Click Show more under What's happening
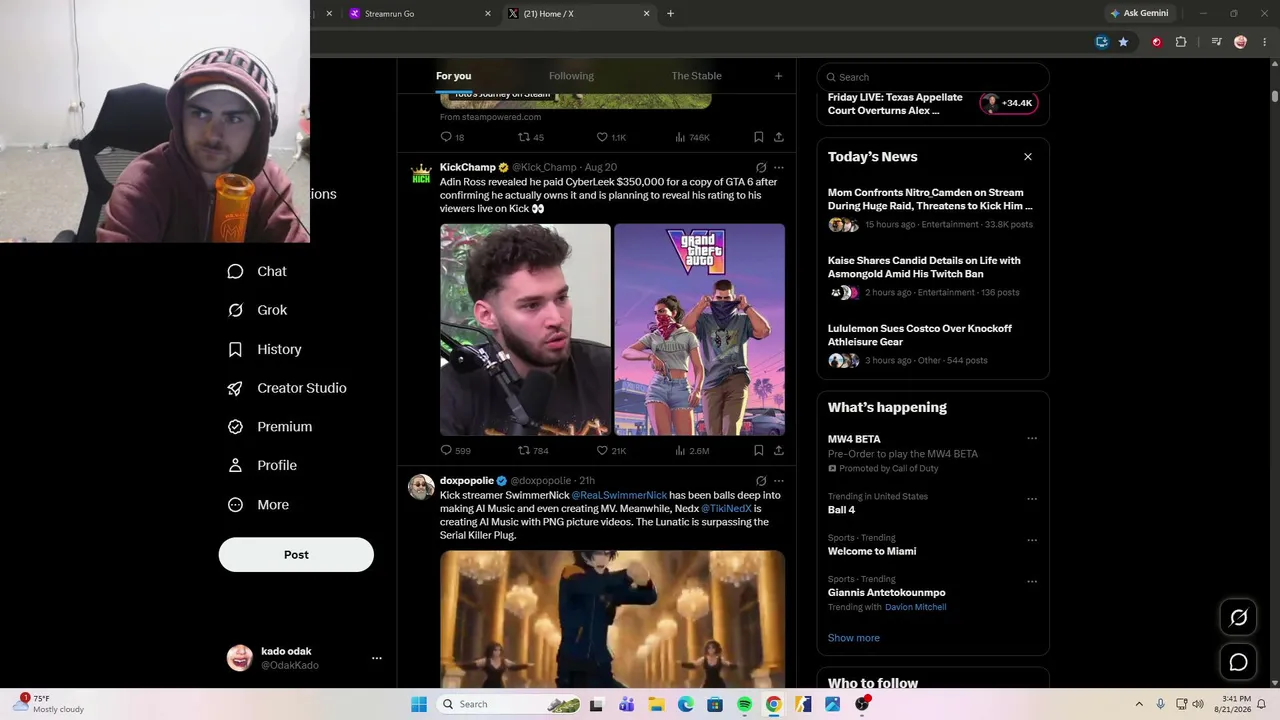1280x720 pixels. (x=854, y=638)
